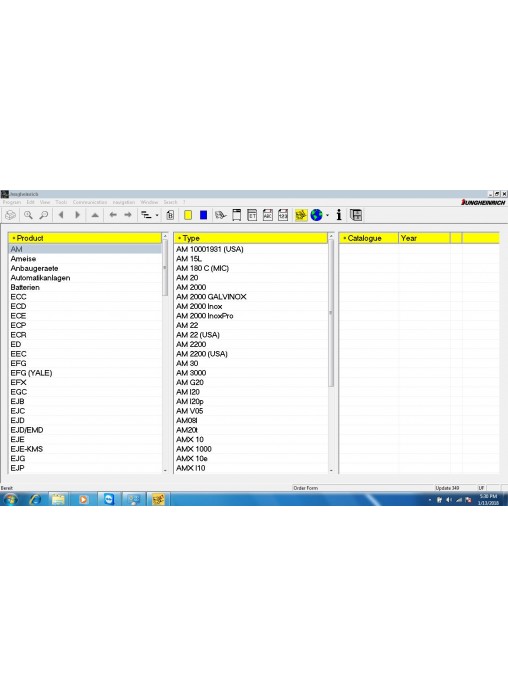Click the forklift truck icon
Image resolution: width=508 pixels, height=696 pixels.
tap(221, 215)
